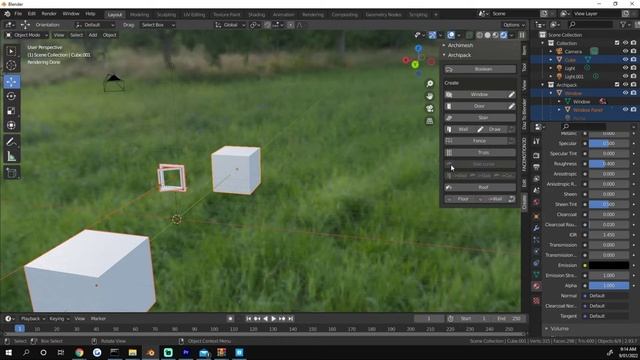Open the Default orientation dropdown
This screenshot has width=640, height=360.
[x=95, y=25]
